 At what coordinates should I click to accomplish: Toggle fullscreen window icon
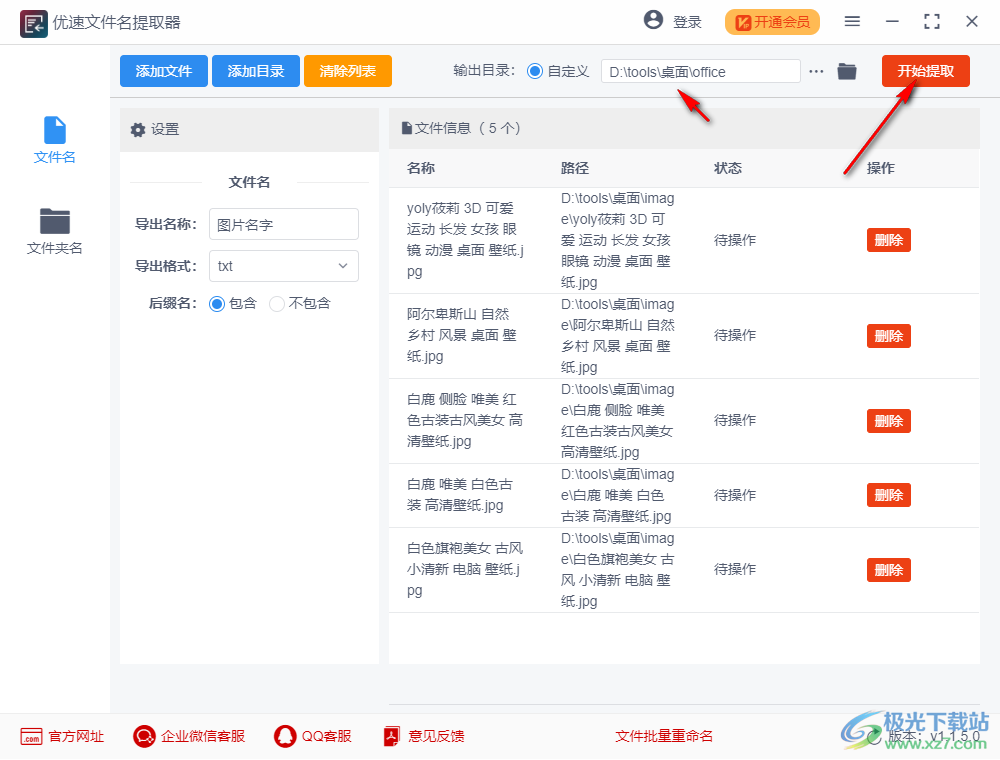(932, 22)
